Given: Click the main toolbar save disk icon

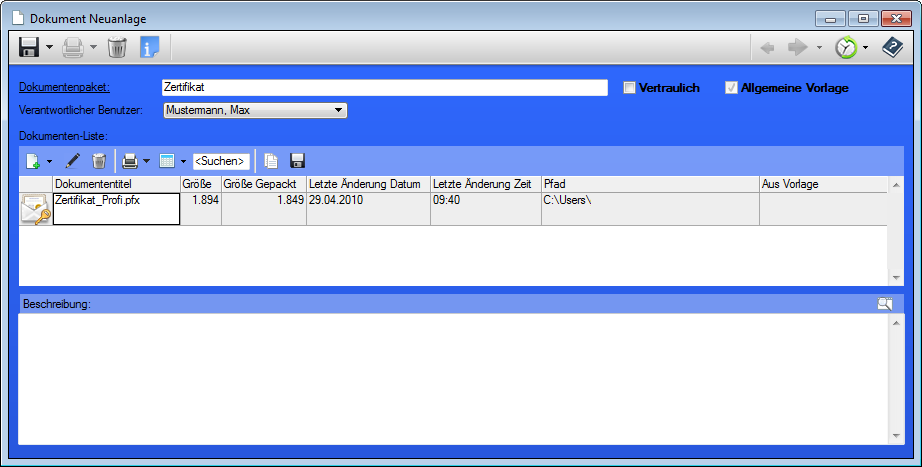Looking at the screenshot, I should click(29, 47).
